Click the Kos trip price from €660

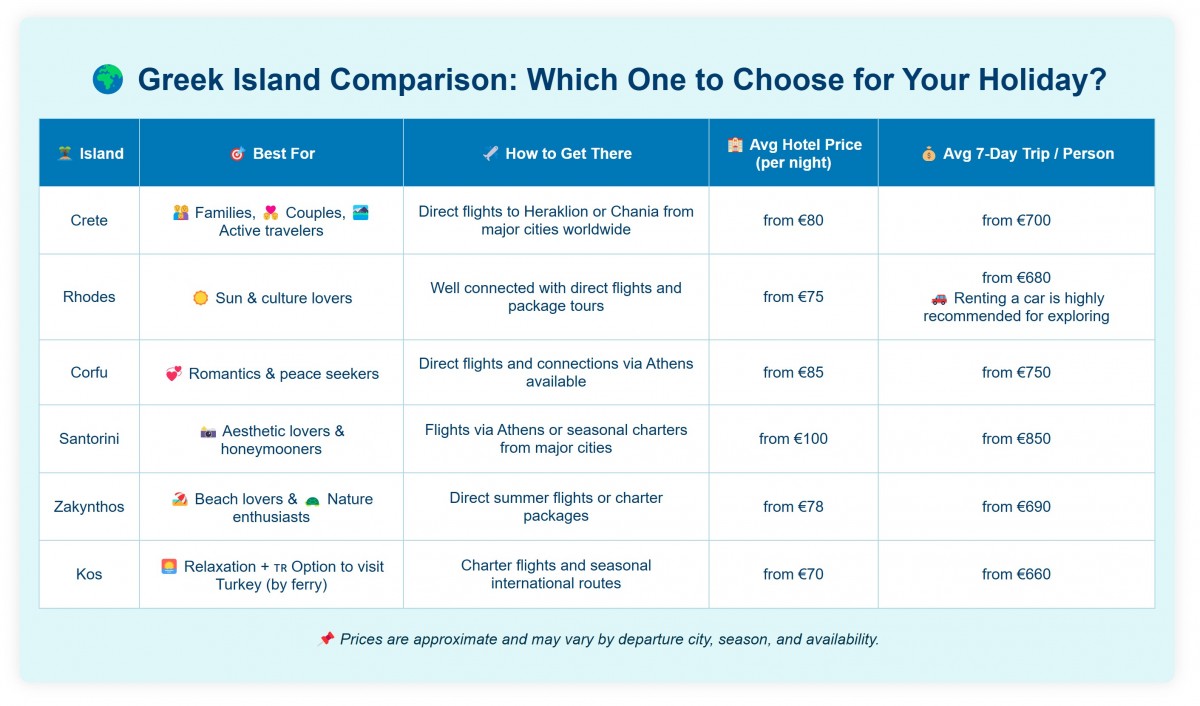(x=1016, y=575)
